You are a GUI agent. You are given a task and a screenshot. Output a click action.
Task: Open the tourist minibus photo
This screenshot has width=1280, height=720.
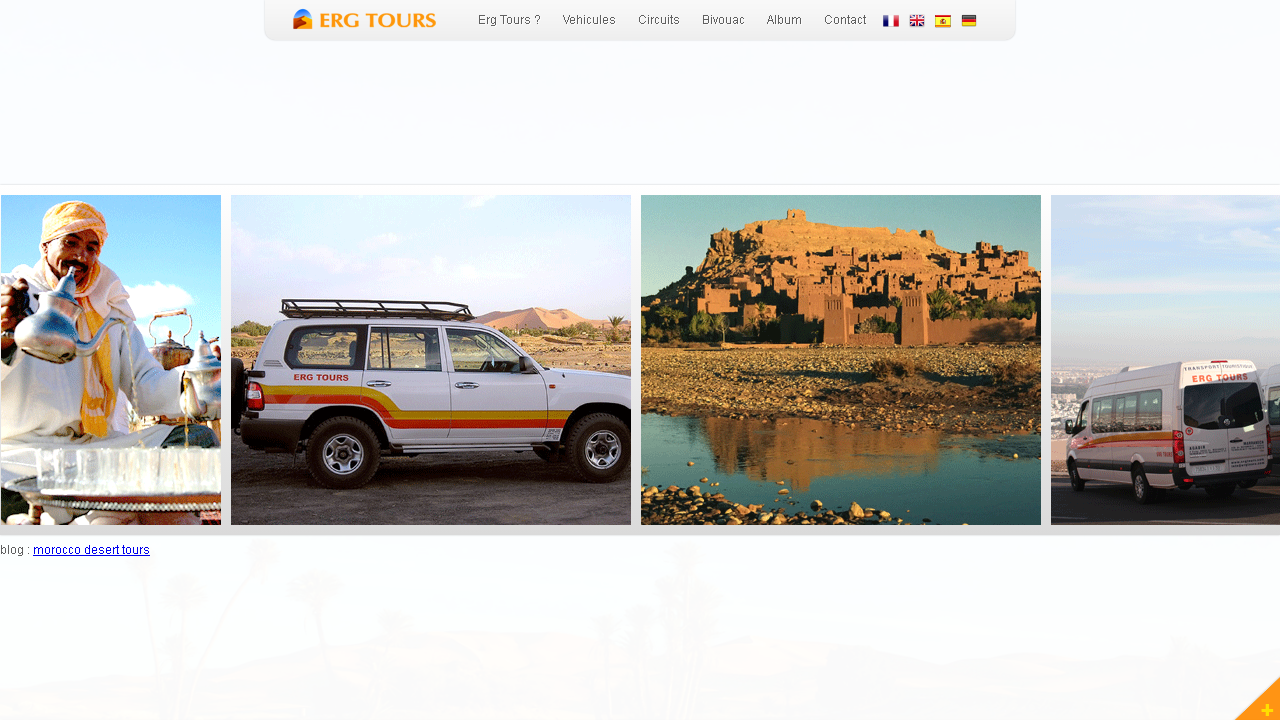tap(1165, 360)
